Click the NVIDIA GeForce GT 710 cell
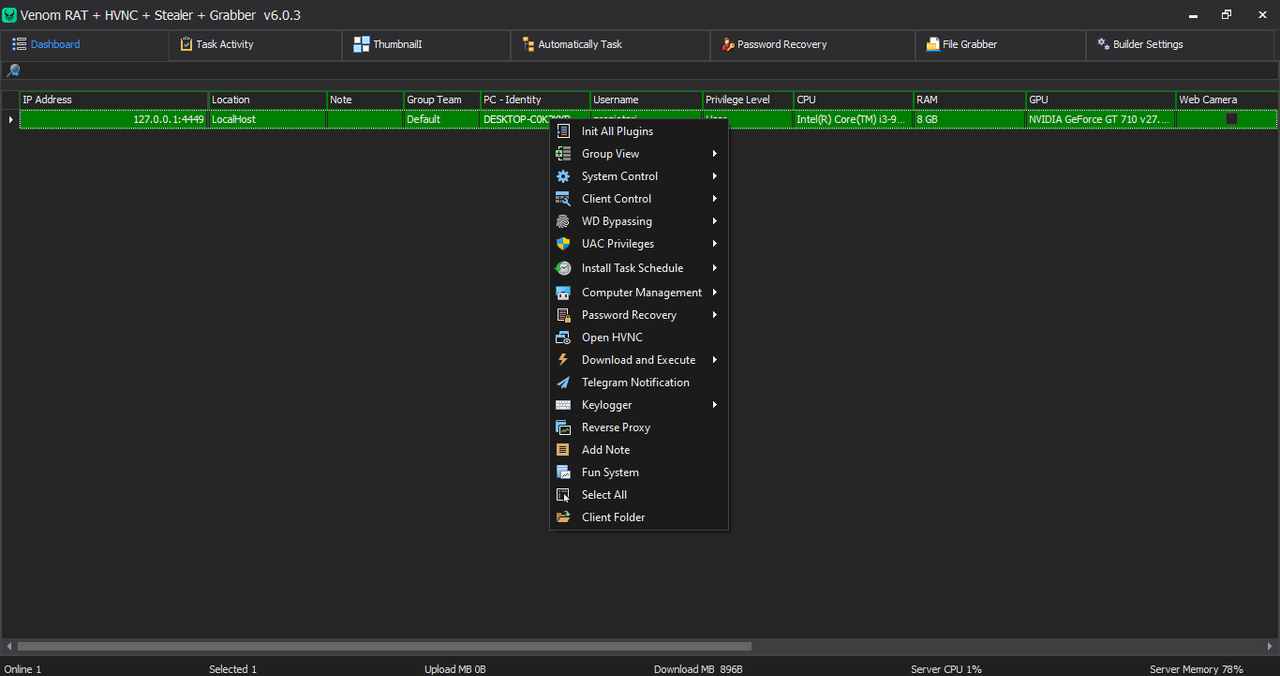Image resolution: width=1280 pixels, height=676 pixels. (x=1101, y=119)
